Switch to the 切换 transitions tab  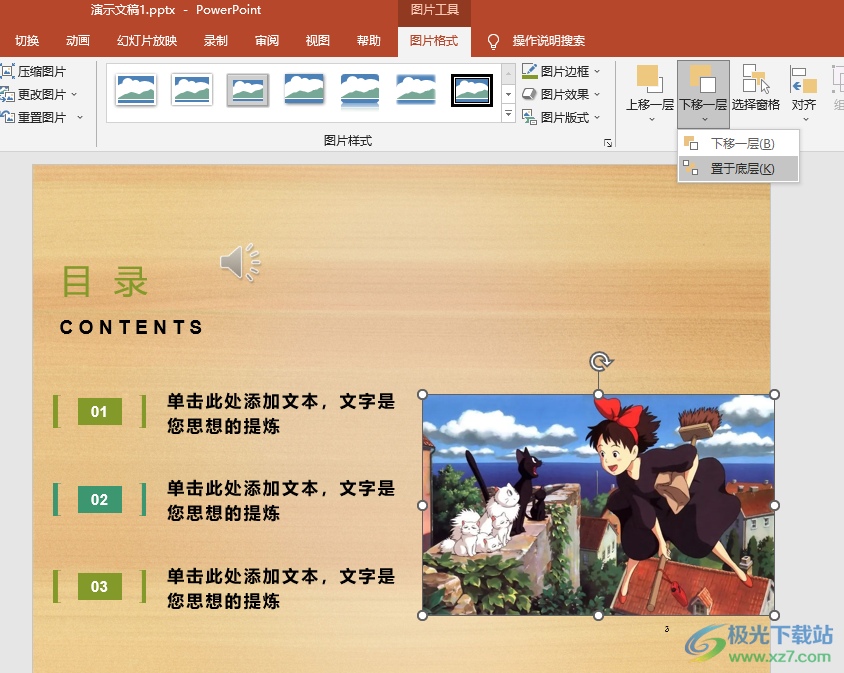pos(27,40)
